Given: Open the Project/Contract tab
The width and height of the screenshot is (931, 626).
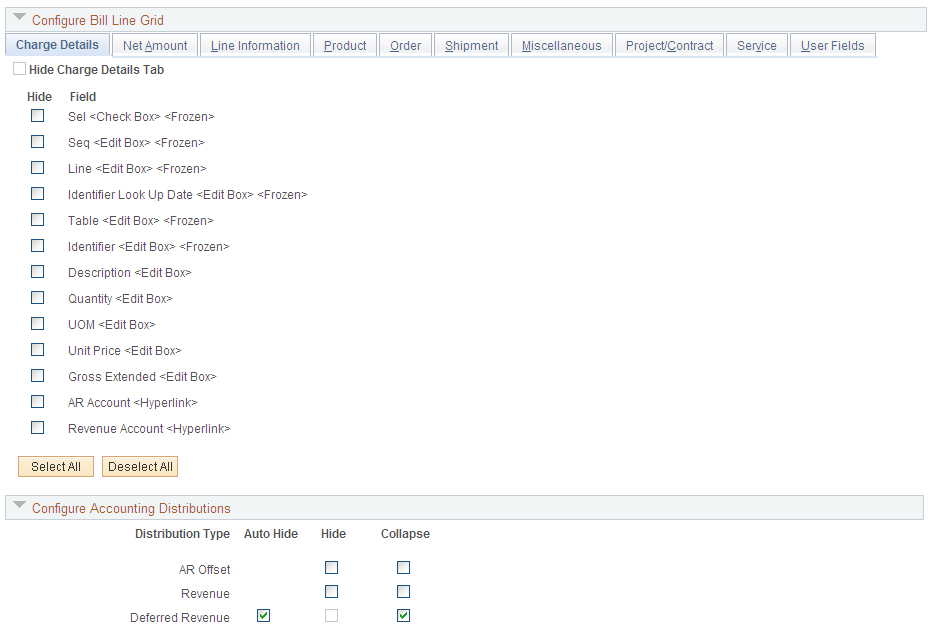Looking at the screenshot, I should pyautogui.click(x=668, y=45).
